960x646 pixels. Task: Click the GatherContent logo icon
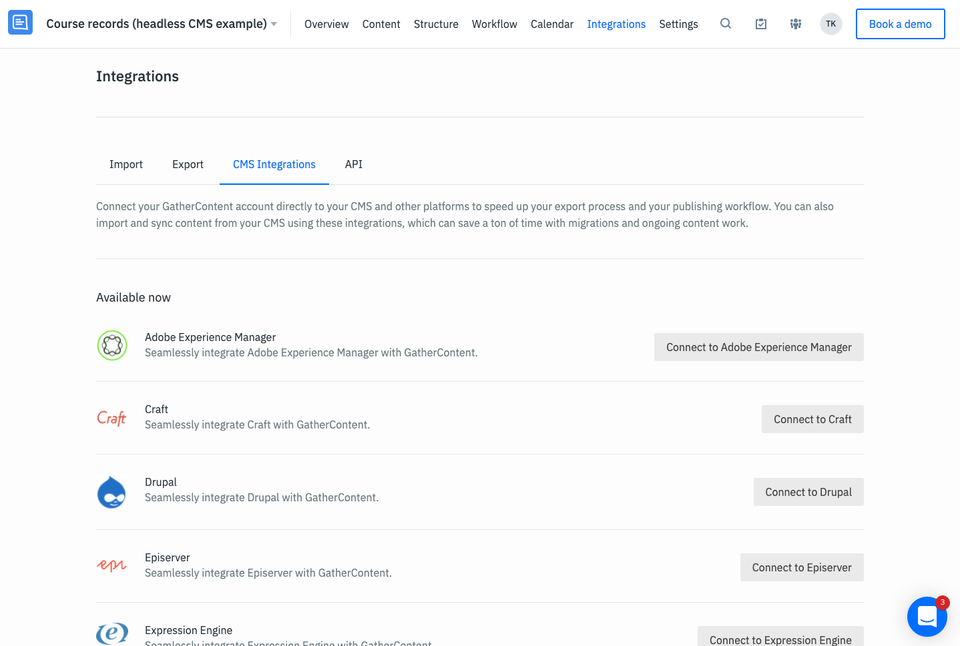(20, 23)
